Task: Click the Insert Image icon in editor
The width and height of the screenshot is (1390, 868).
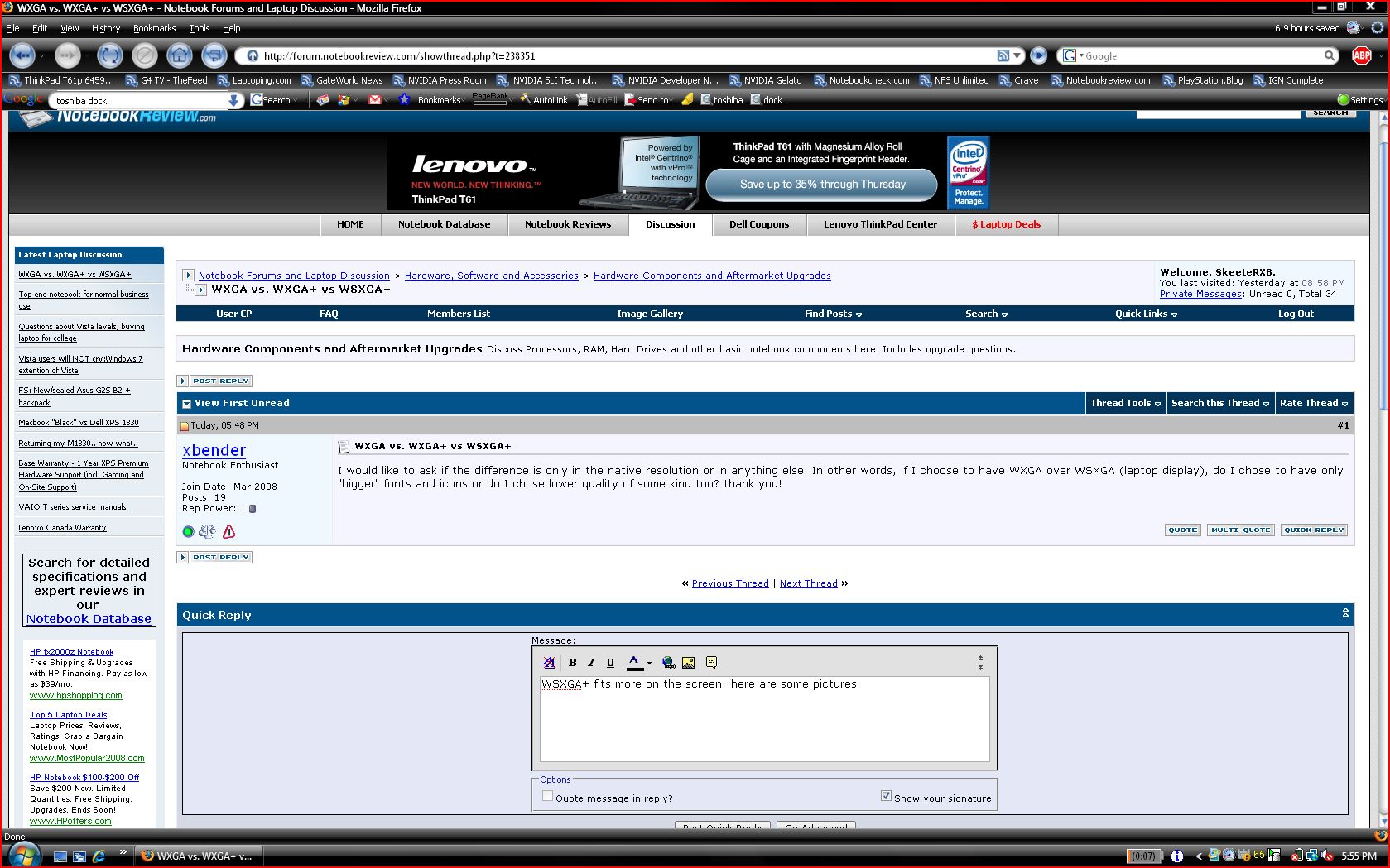Action: [688, 663]
